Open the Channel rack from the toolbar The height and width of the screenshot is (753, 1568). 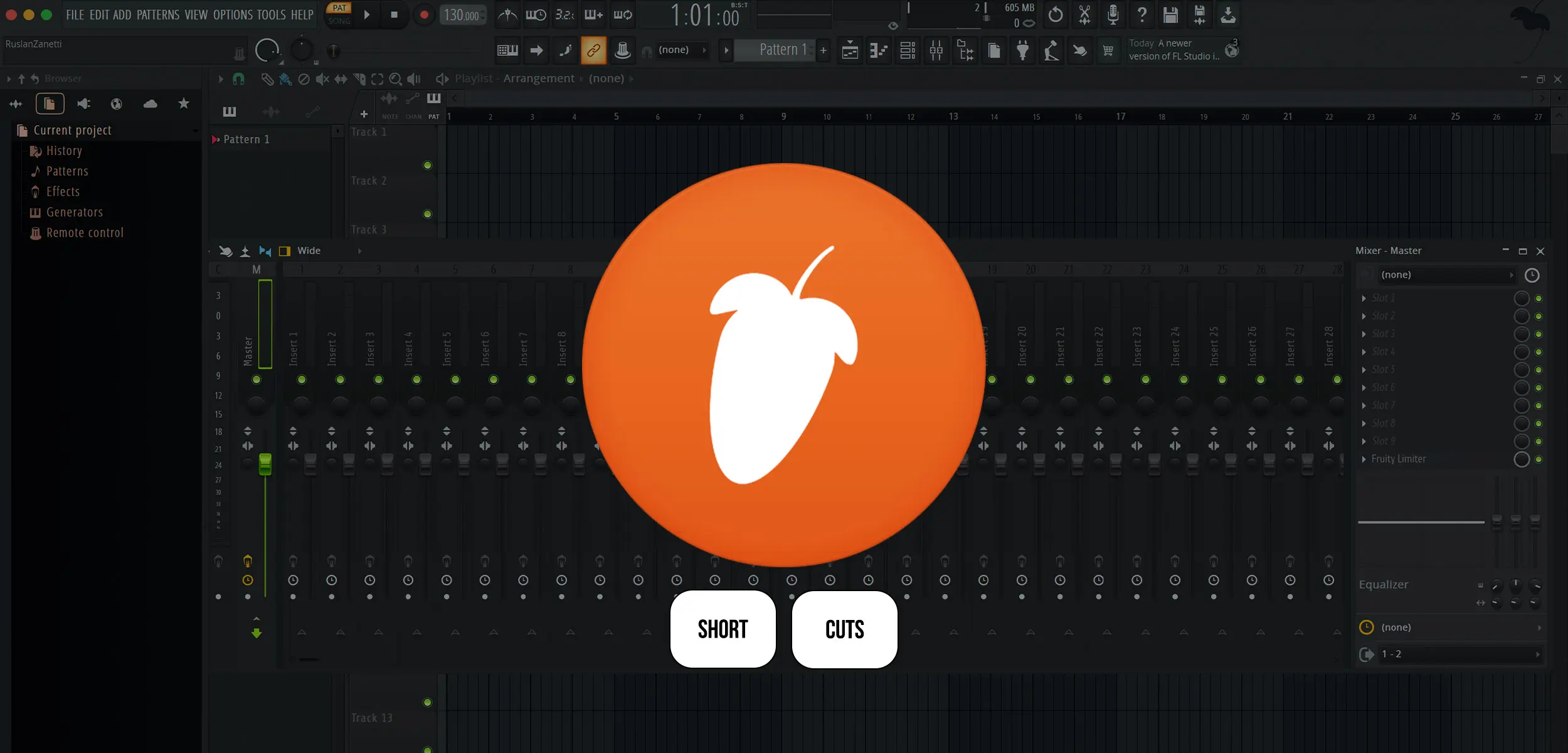click(x=908, y=50)
